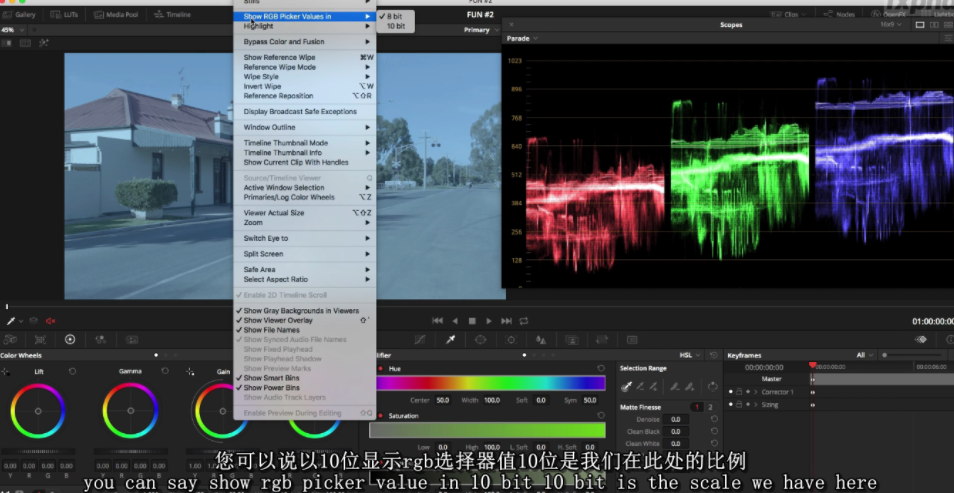Disable Show Gray Backgrounds in Viewers
This screenshot has height=493, width=954.
point(300,311)
